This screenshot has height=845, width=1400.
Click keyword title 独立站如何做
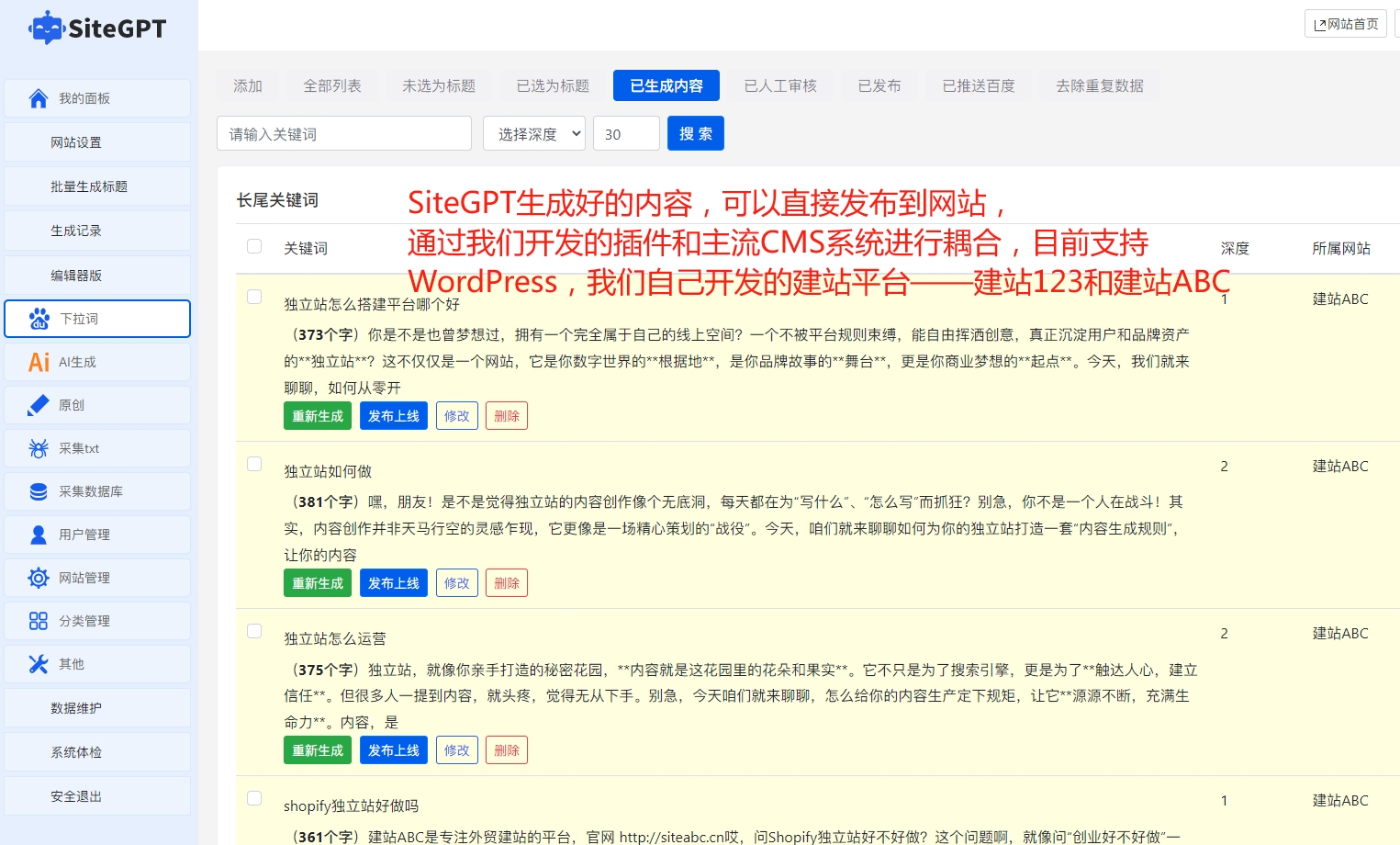coord(328,471)
